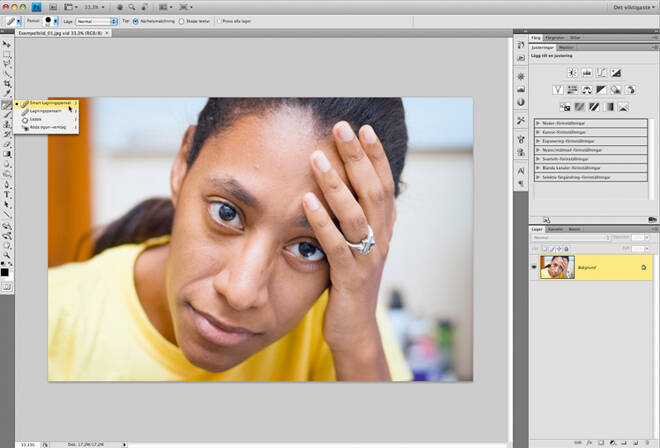Choose Lagningspenseln from the tool flyout
Screen dimensions: 660x448
pyautogui.click(x=45, y=111)
